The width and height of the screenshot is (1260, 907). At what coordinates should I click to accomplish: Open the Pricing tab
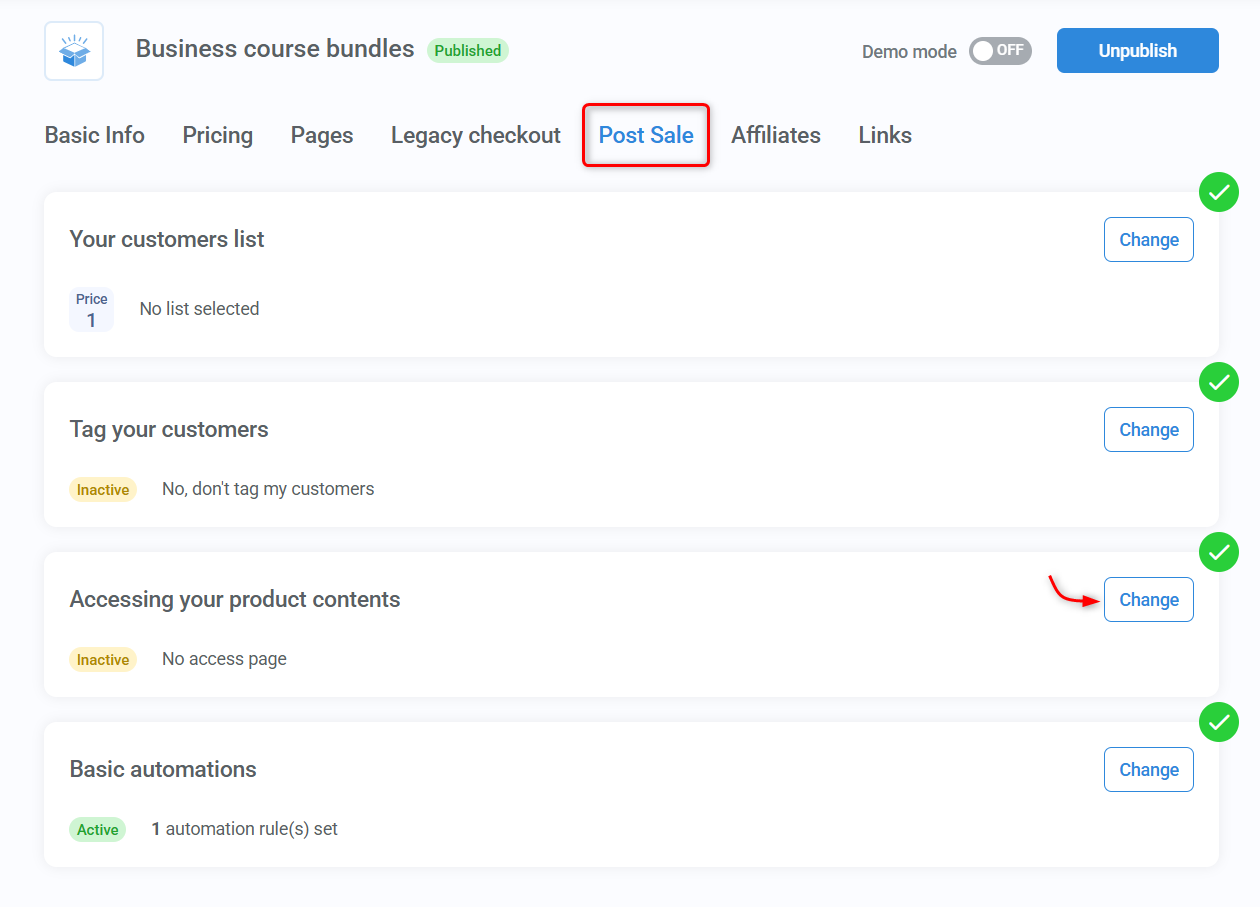[x=217, y=135]
